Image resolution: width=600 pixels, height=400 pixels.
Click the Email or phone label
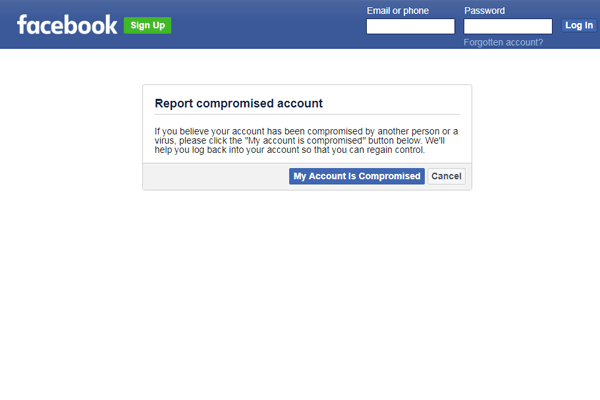(x=397, y=11)
